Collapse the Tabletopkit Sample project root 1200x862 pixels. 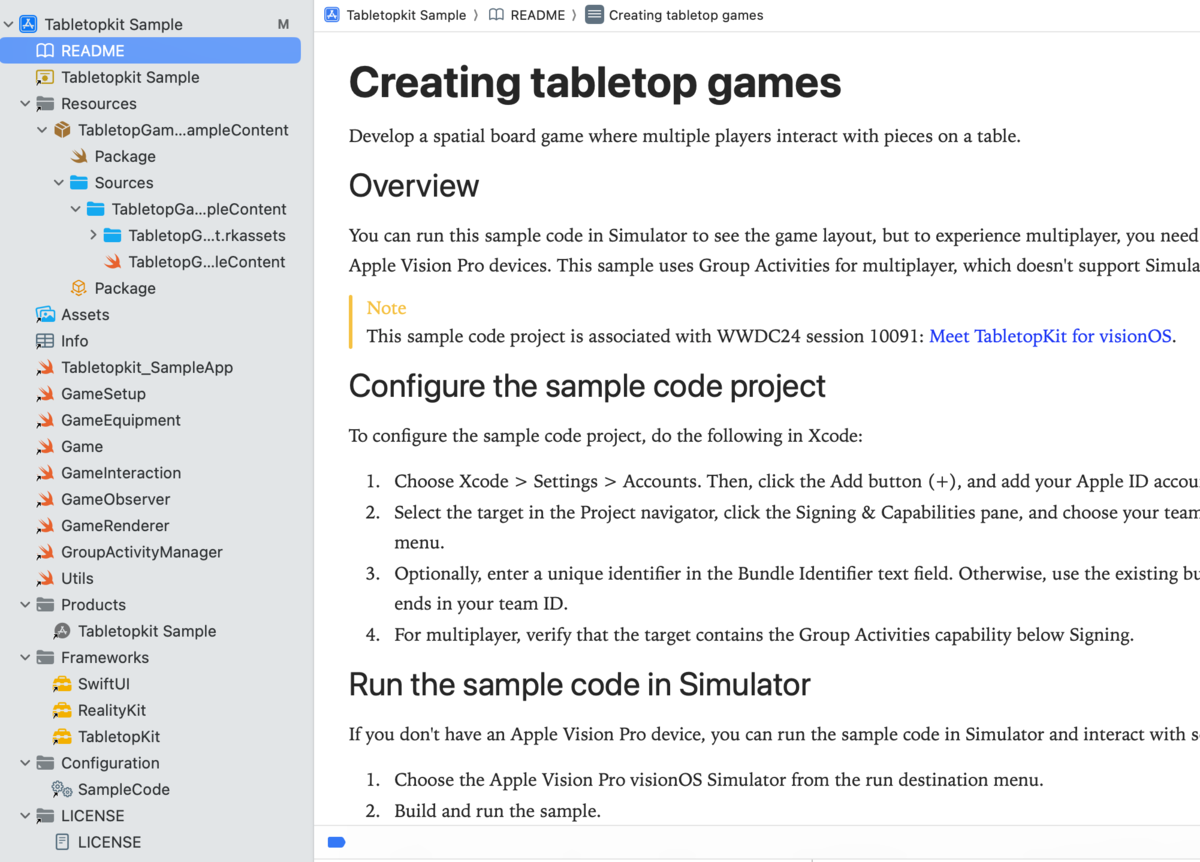(8, 24)
